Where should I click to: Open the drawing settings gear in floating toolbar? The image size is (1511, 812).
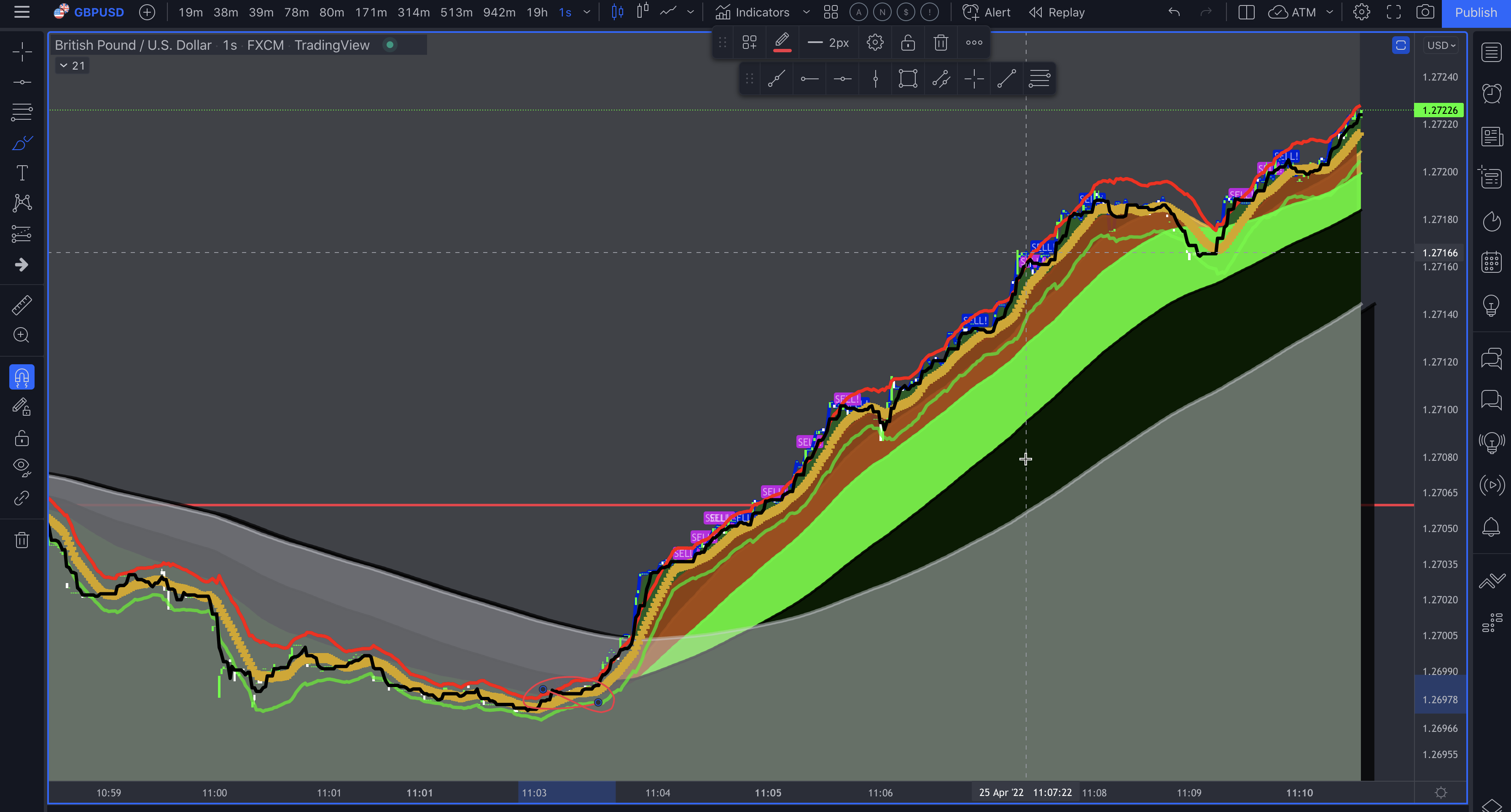tap(874, 43)
